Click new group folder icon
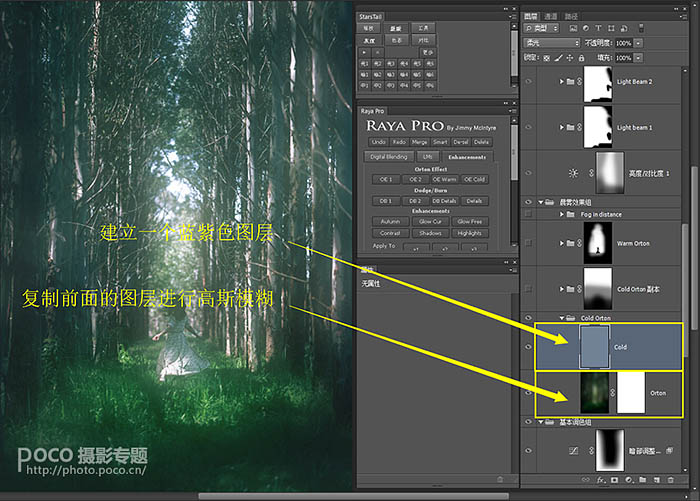Image resolution: width=700 pixels, height=501 pixels. 642,480
